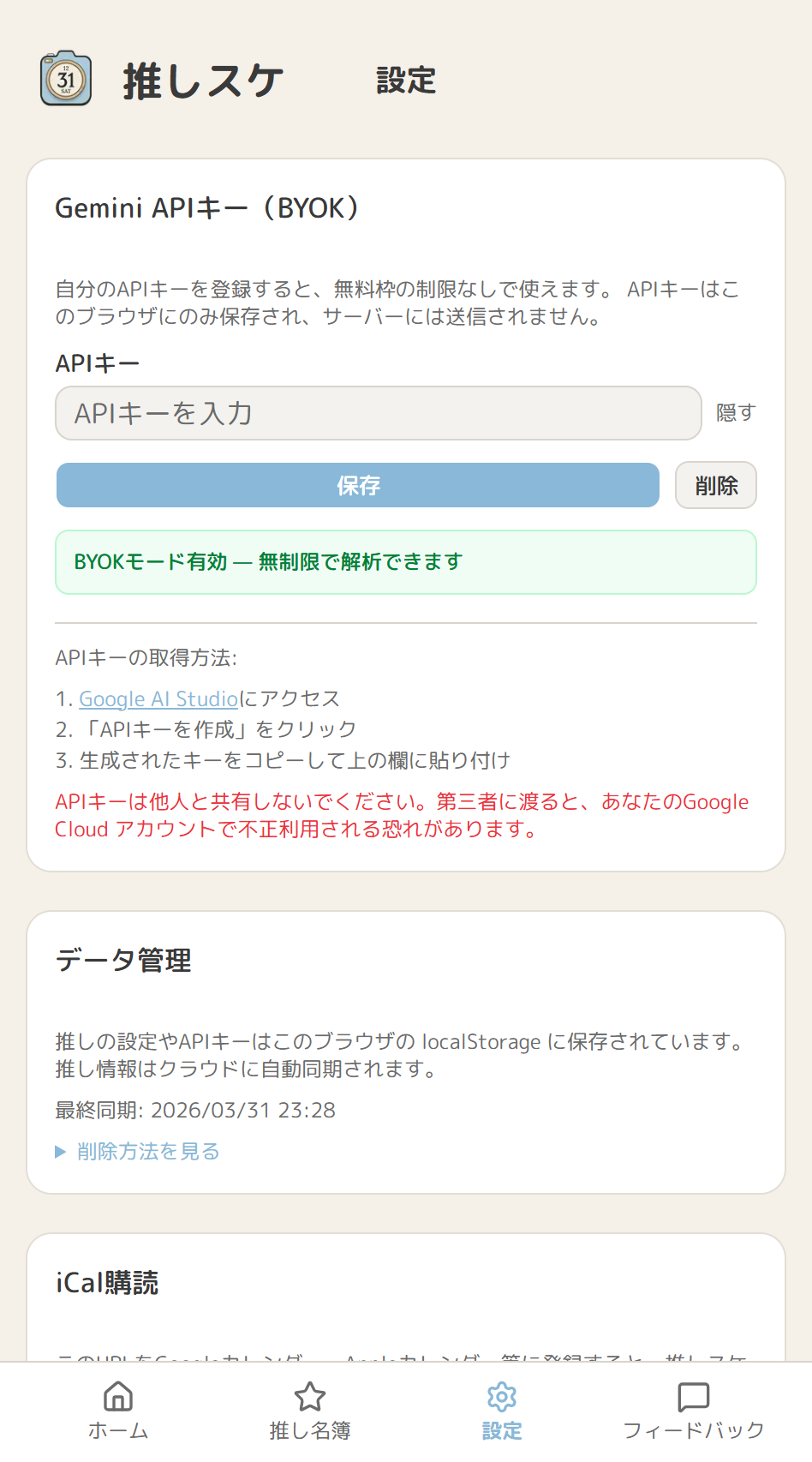Click the disclosure triangle before 削除方法を見る
This screenshot has width=812, height=1462.
[x=61, y=1152]
